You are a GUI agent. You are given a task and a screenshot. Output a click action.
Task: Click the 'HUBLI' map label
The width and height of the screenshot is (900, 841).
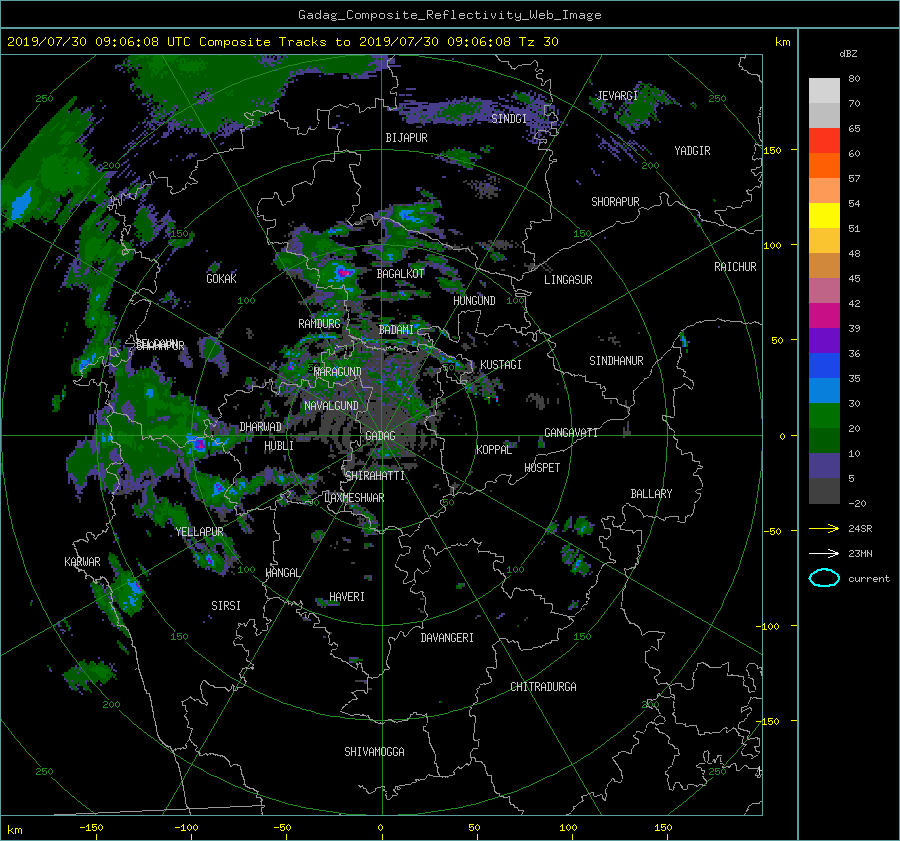279,446
